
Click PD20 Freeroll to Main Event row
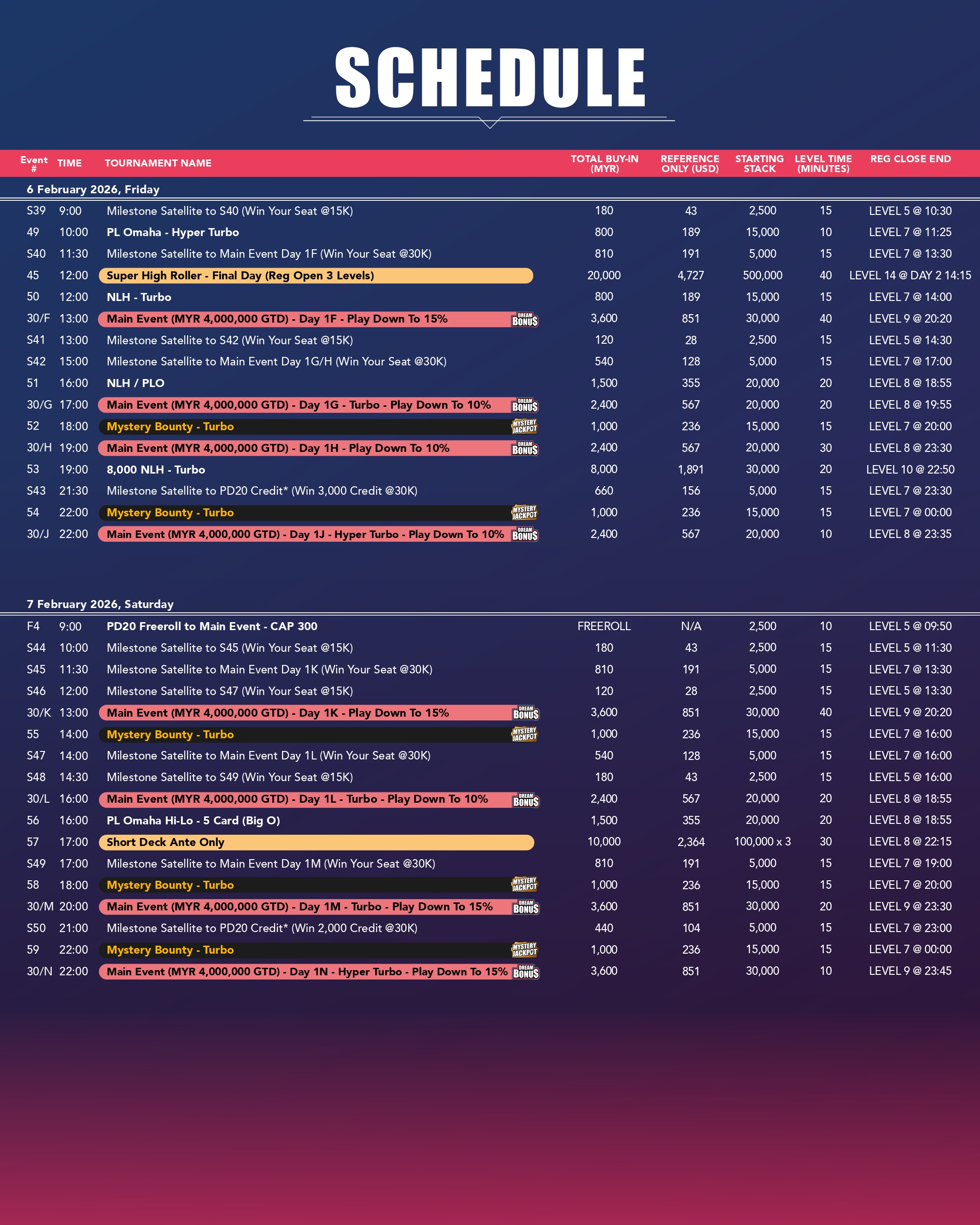click(x=212, y=626)
